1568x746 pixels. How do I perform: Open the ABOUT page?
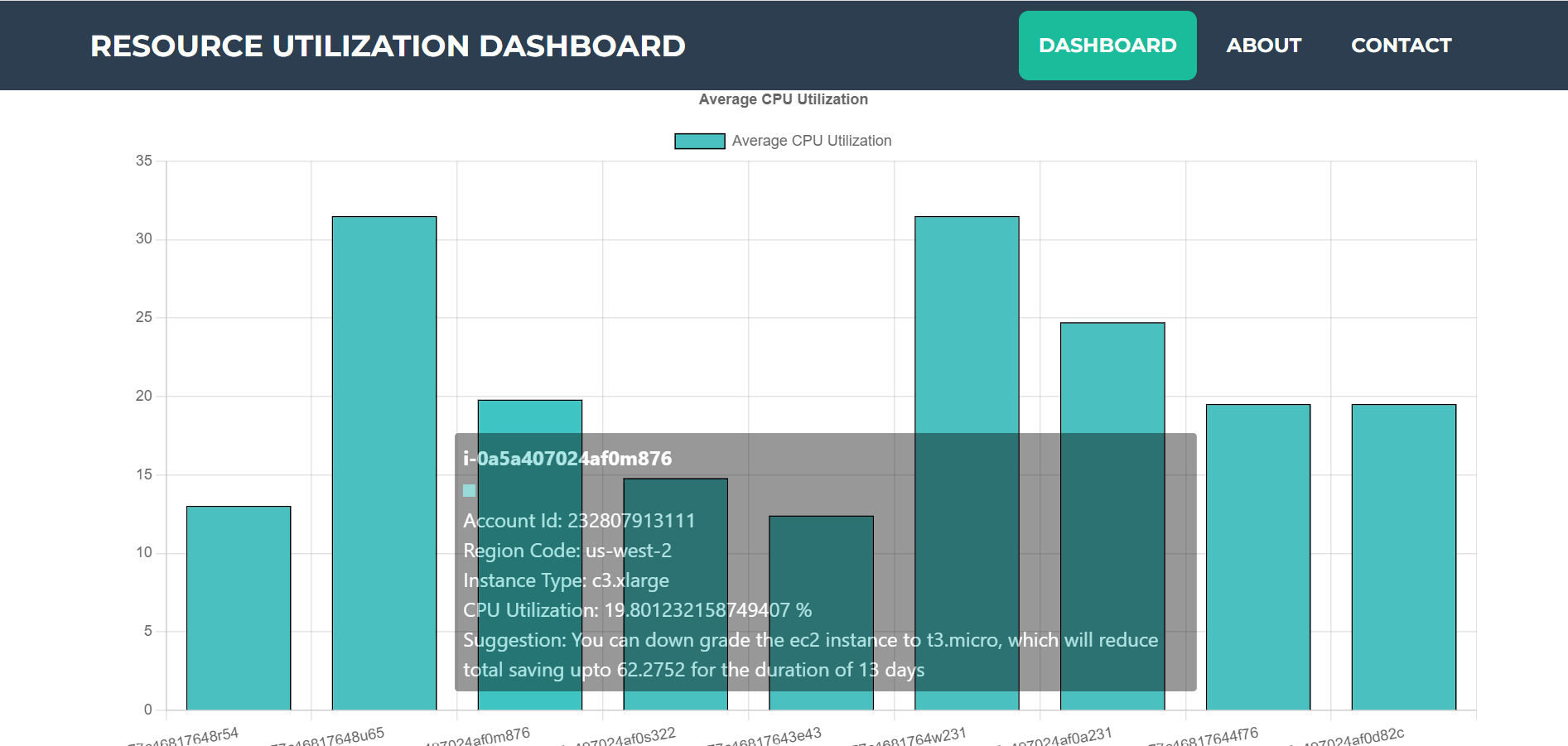pyautogui.click(x=1263, y=46)
